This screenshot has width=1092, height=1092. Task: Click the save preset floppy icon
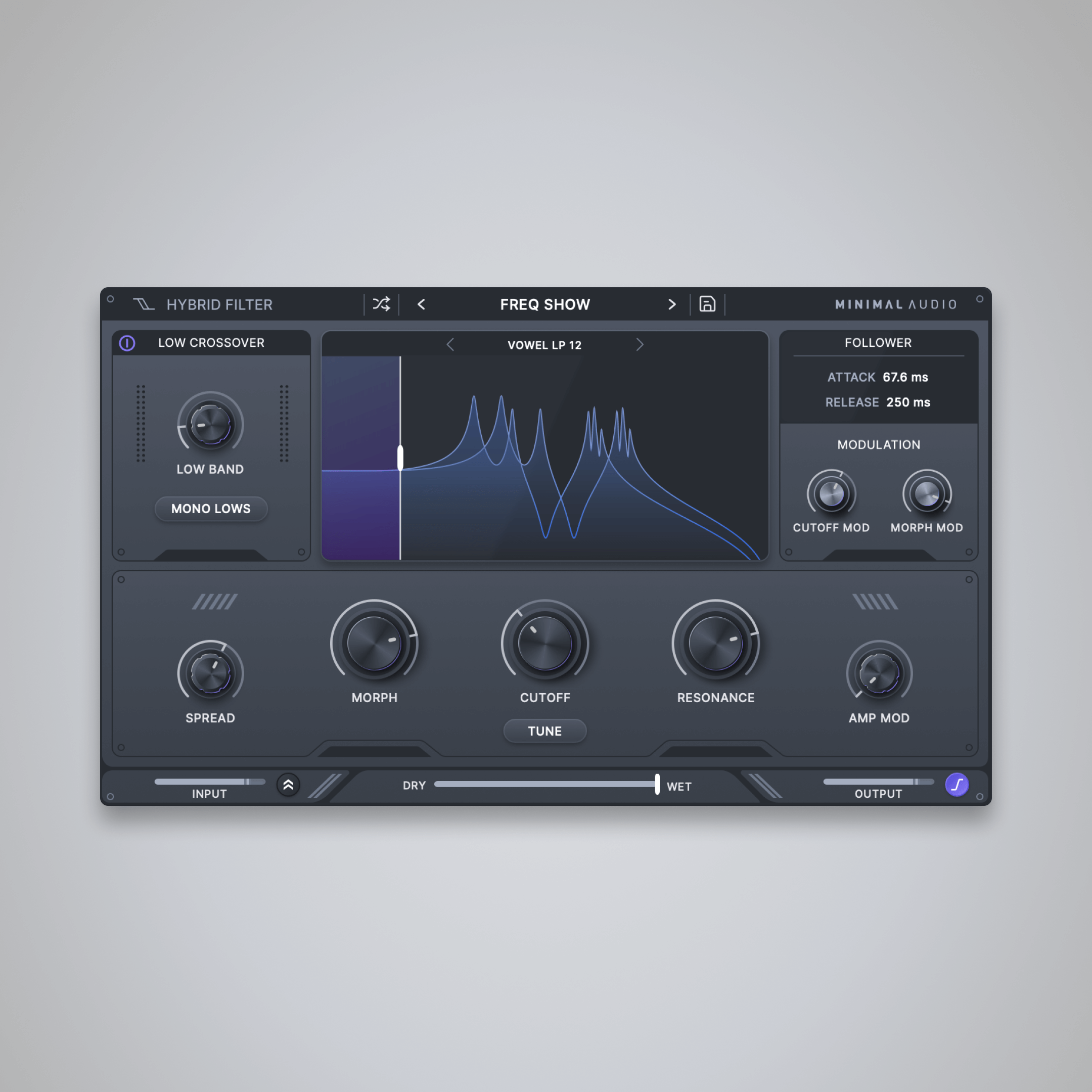tap(707, 304)
